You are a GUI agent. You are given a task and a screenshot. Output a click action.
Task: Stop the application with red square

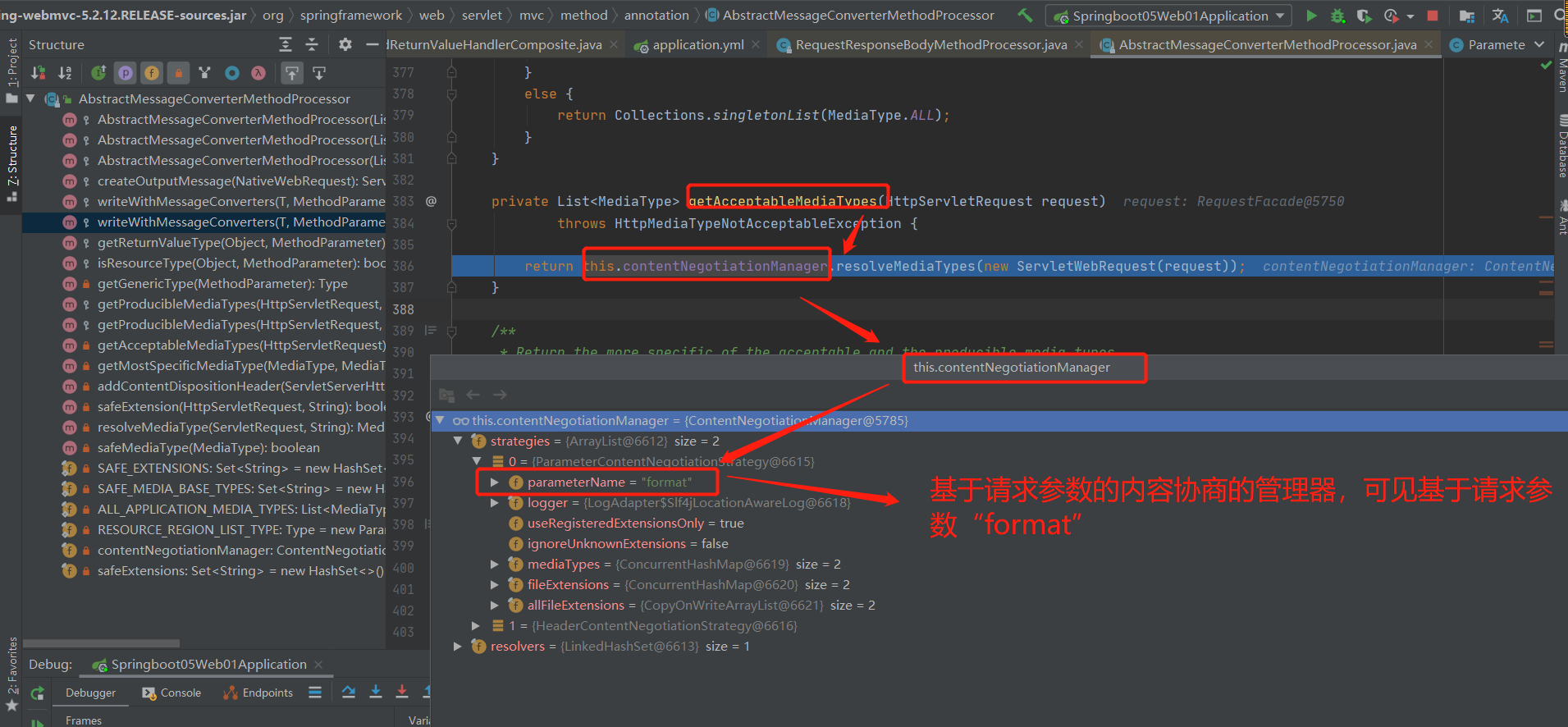[x=1433, y=16]
